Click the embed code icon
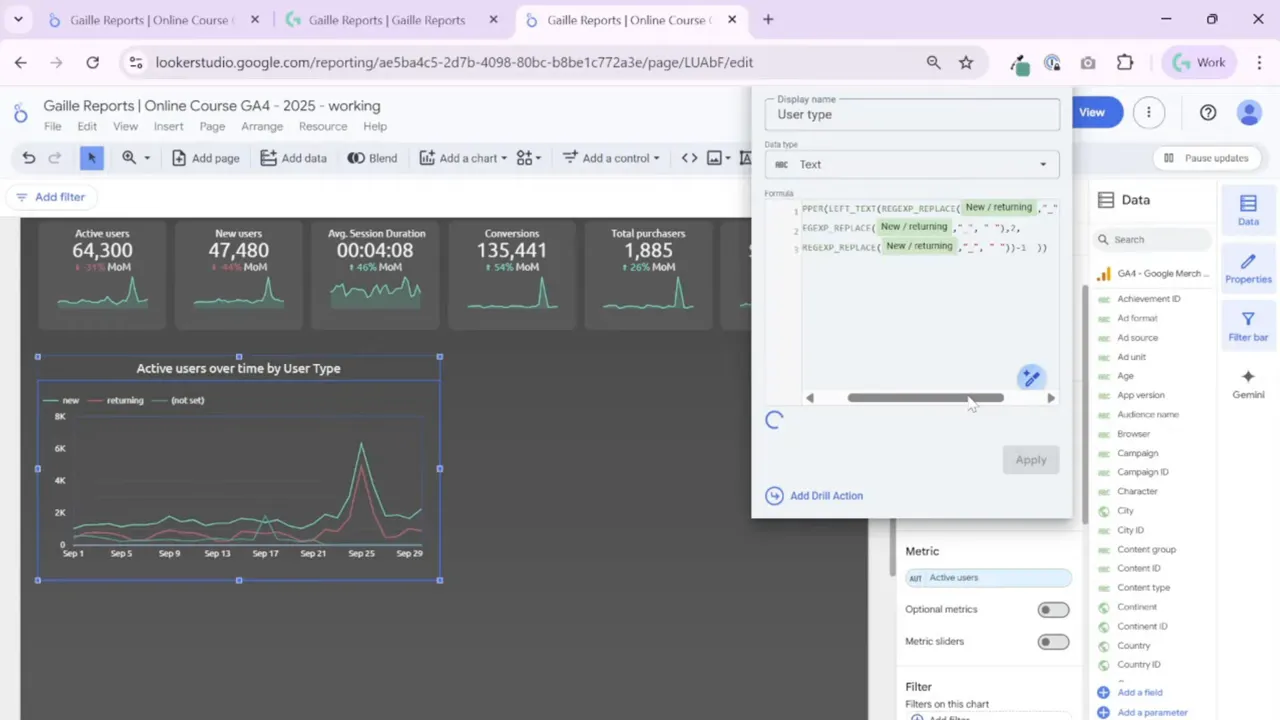 pyautogui.click(x=689, y=158)
